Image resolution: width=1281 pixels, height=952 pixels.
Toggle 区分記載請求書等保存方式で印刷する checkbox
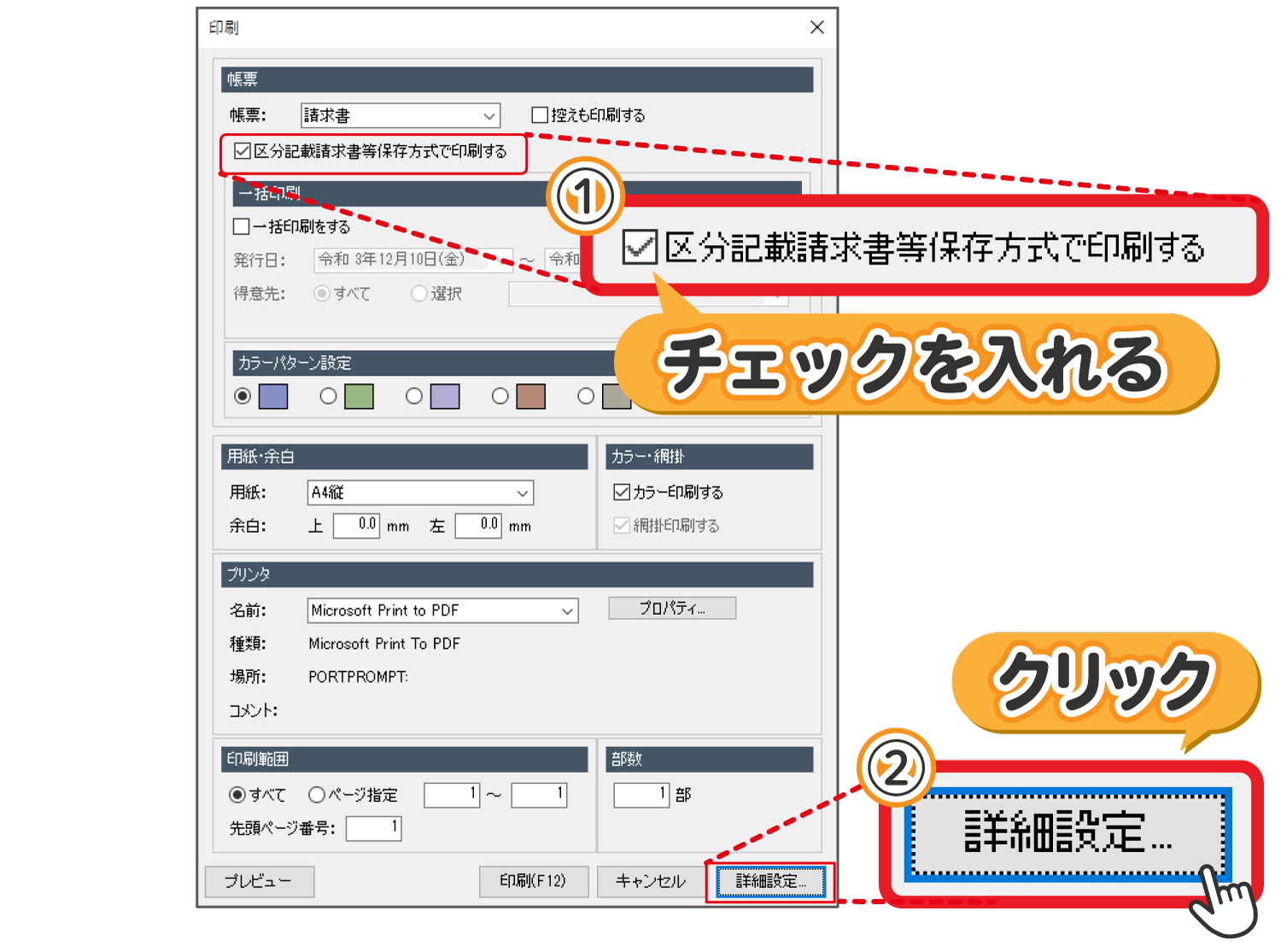tap(243, 151)
